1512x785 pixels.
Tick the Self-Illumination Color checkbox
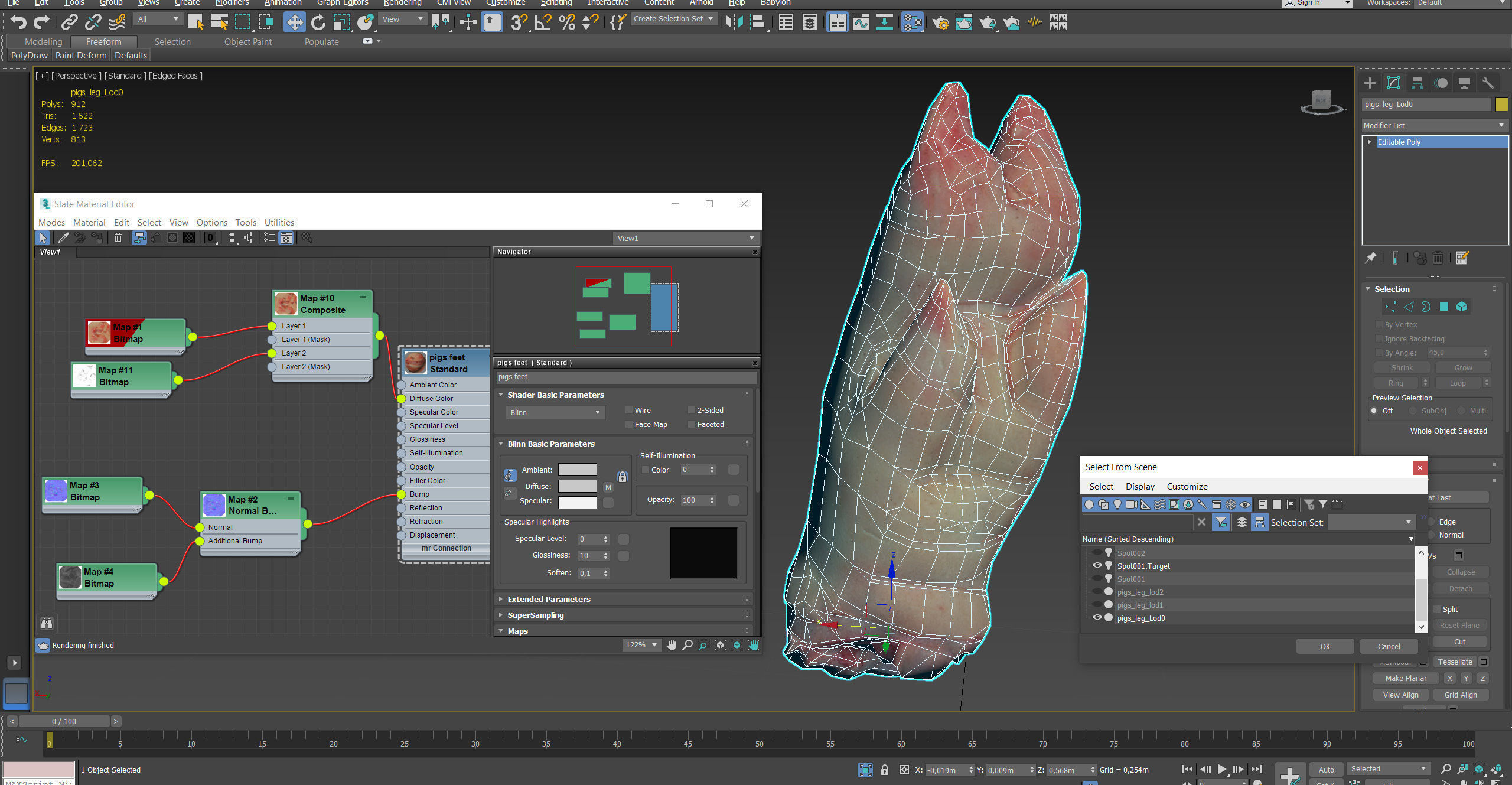[x=646, y=470]
